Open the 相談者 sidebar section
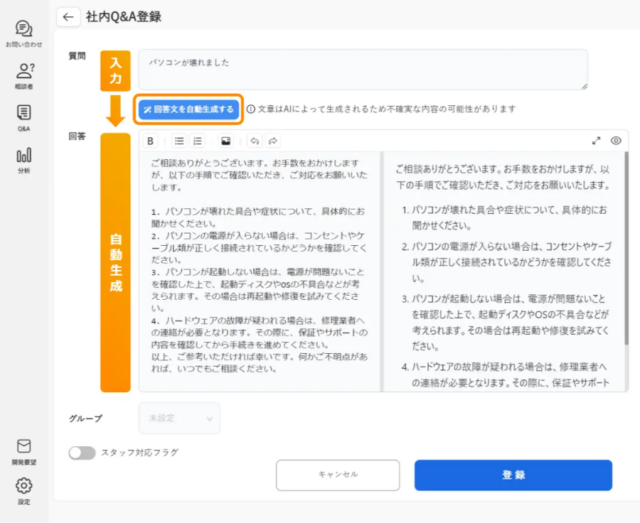This screenshot has height=523, width=640. pyautogui.click(x=24, y=76)
